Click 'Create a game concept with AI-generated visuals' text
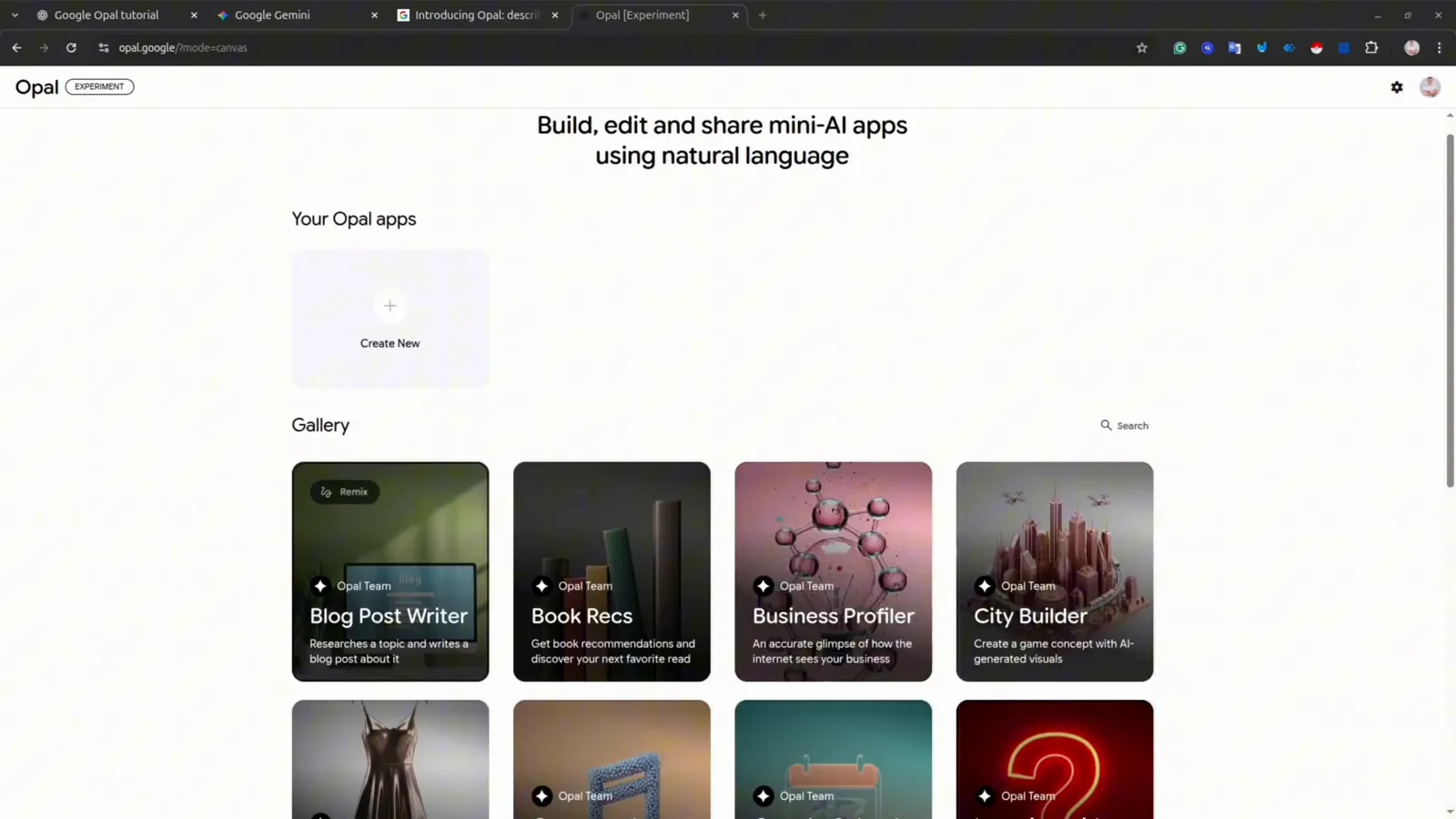 (1054, 652)
